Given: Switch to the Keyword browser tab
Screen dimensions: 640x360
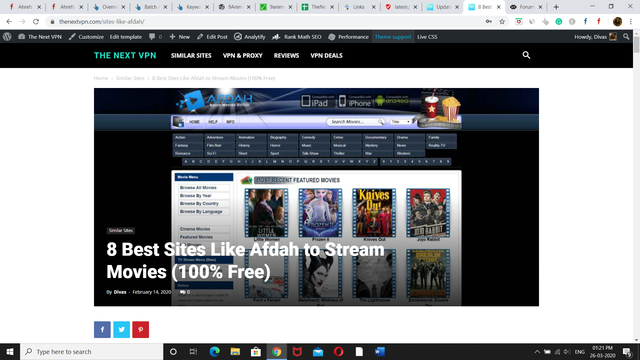Looking at the screenshot, I should 192,7.
